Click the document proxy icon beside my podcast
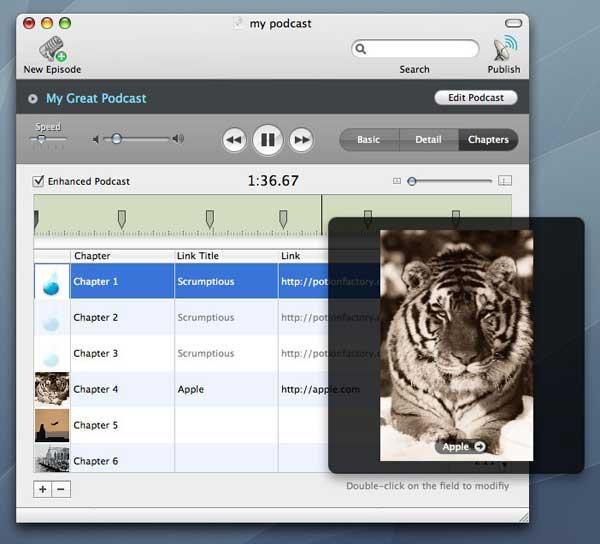Image resolution: width=600 pixels, height=544 pixels. [x=238, y=23]
